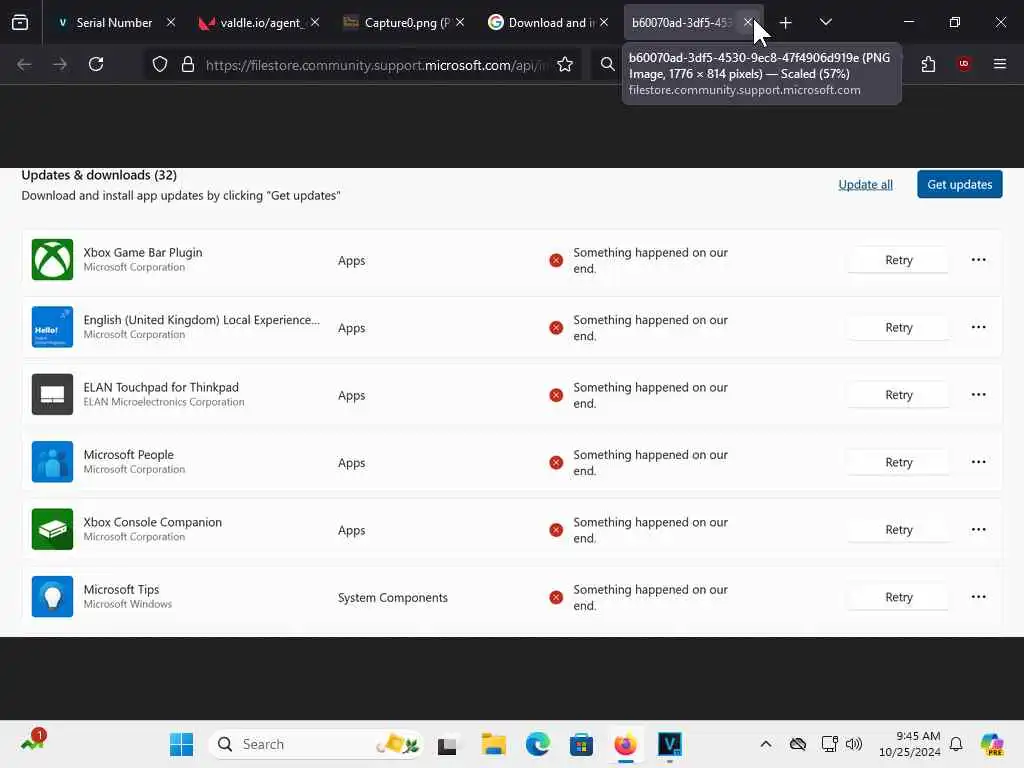Open the volume speaker tray icon
This screenshot has width=1024, height=768.
tap(854, 744)
